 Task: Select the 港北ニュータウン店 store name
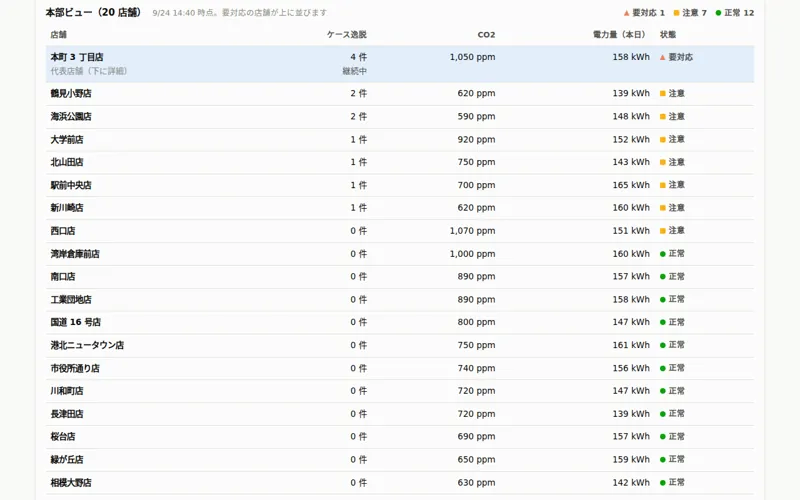click(x=87, y=345)
